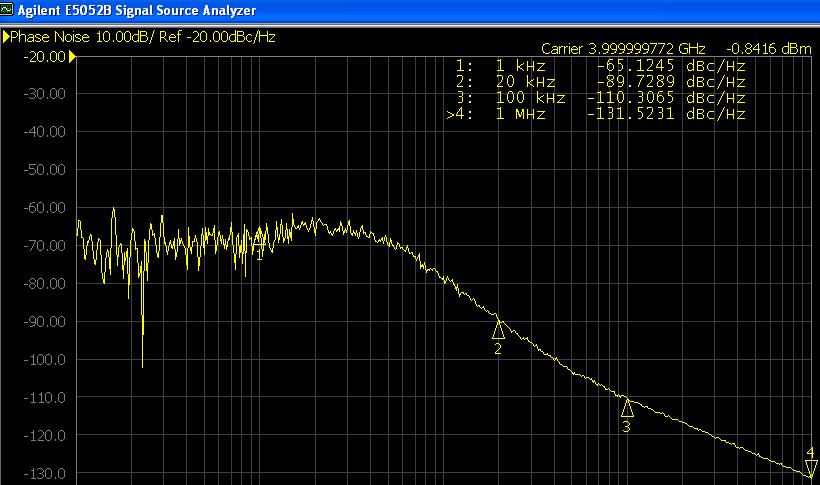Click the Agilent E5052B title bar icon
The image size is (820, 485).
click(9, 10)
